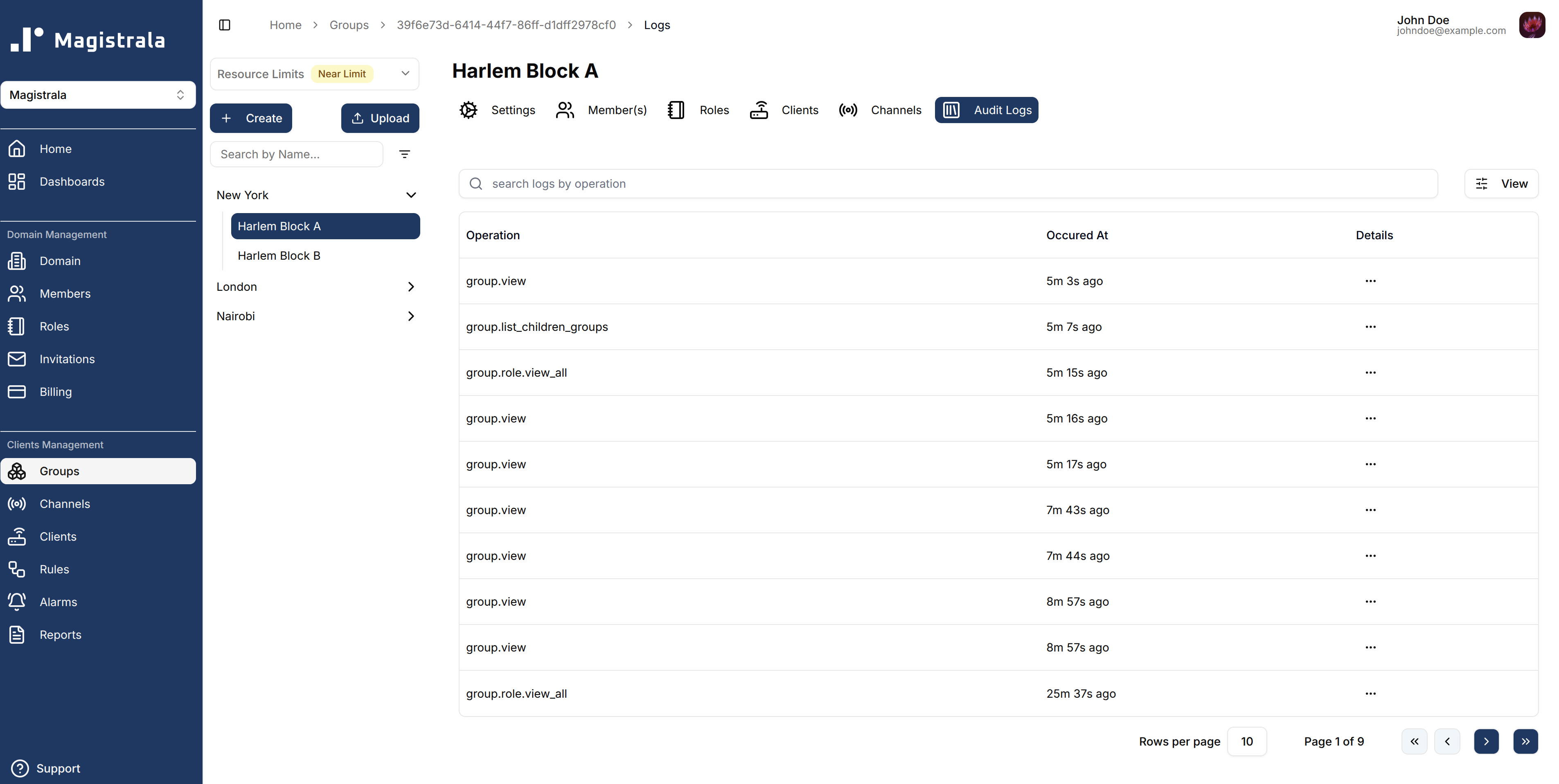Expand the Nairobi group tree

tap(410, 316)
